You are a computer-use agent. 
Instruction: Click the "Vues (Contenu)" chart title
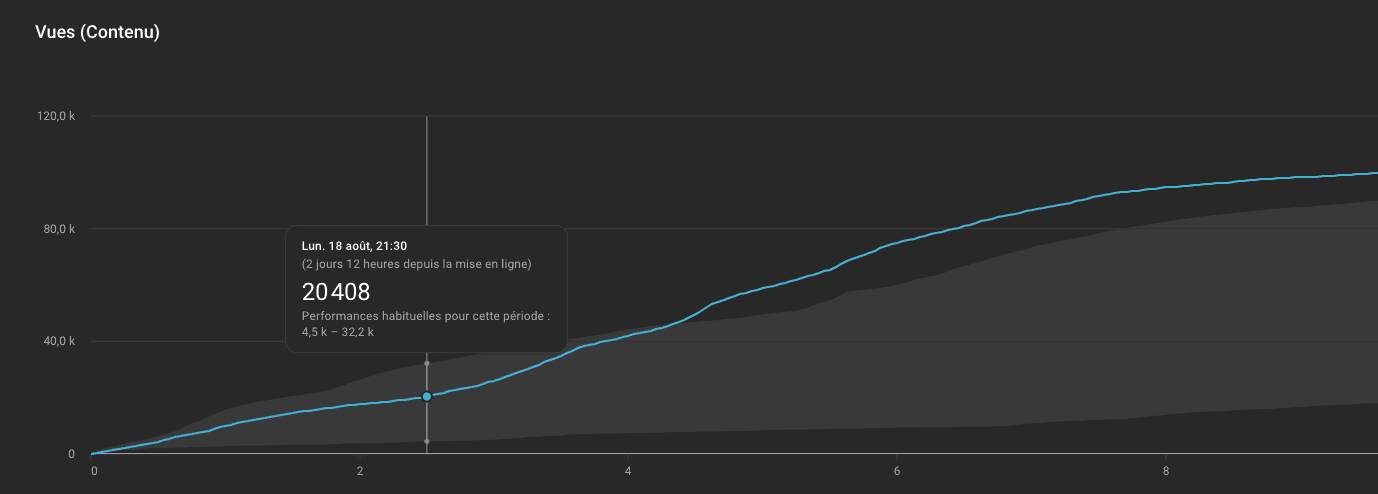(x=97, y=32)
